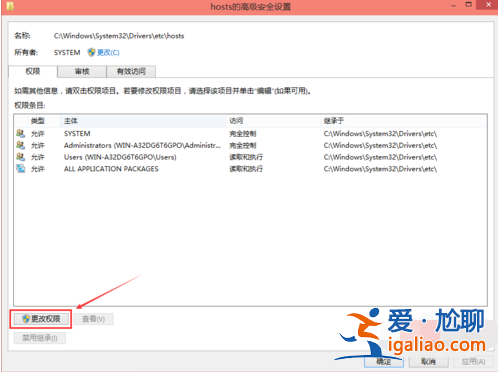
Task: Switch to the 权限 tab
Action: (x=33, y=71)
